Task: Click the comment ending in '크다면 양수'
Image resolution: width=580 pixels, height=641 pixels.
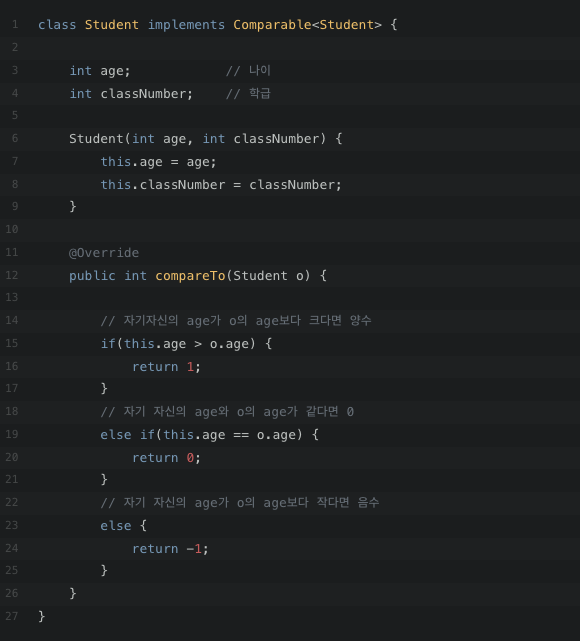Action: click(x=236, y=320)
